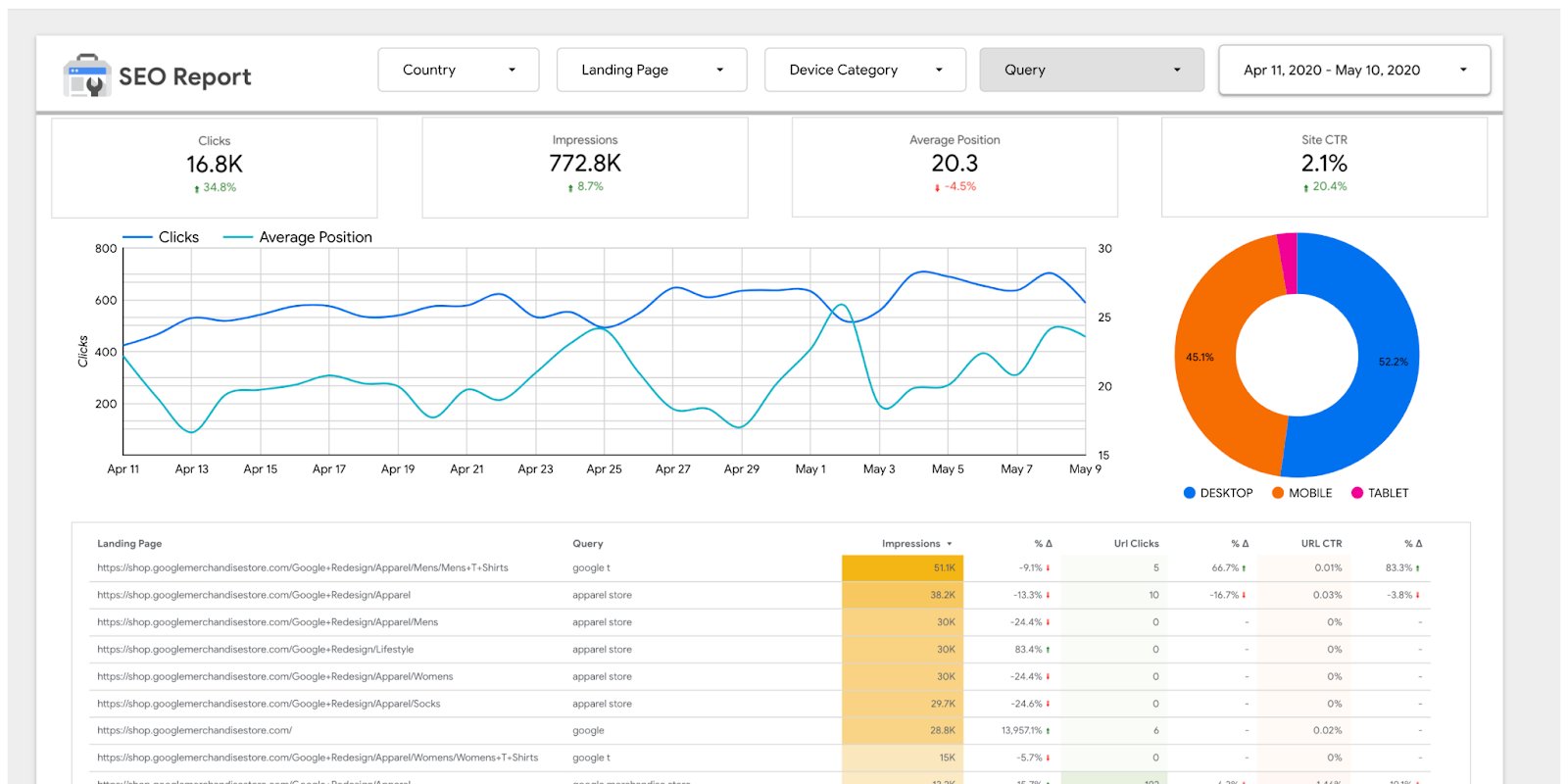Open the shop.googlemerchandisestore.com/ homepage URL row
Image resolution: width=1568 pixels, height=784 pixels.
194,731
